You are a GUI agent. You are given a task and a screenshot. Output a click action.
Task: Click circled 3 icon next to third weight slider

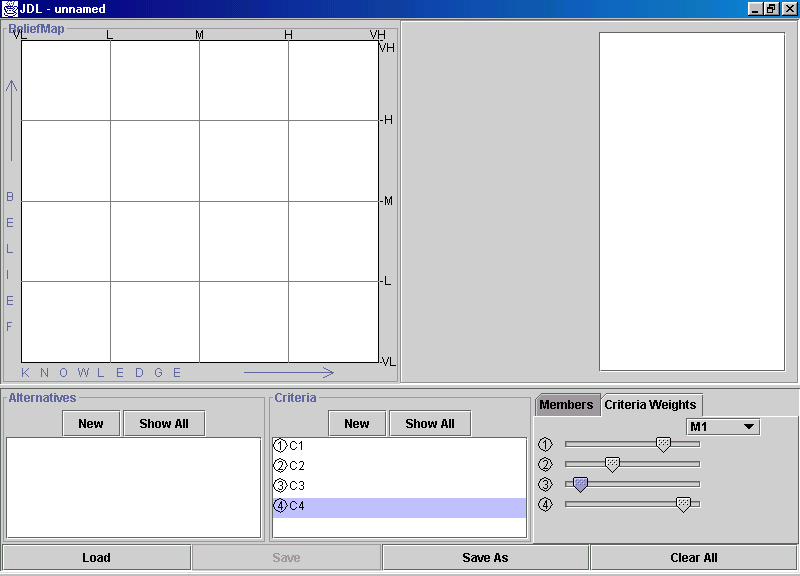click(x=545, y=484)
